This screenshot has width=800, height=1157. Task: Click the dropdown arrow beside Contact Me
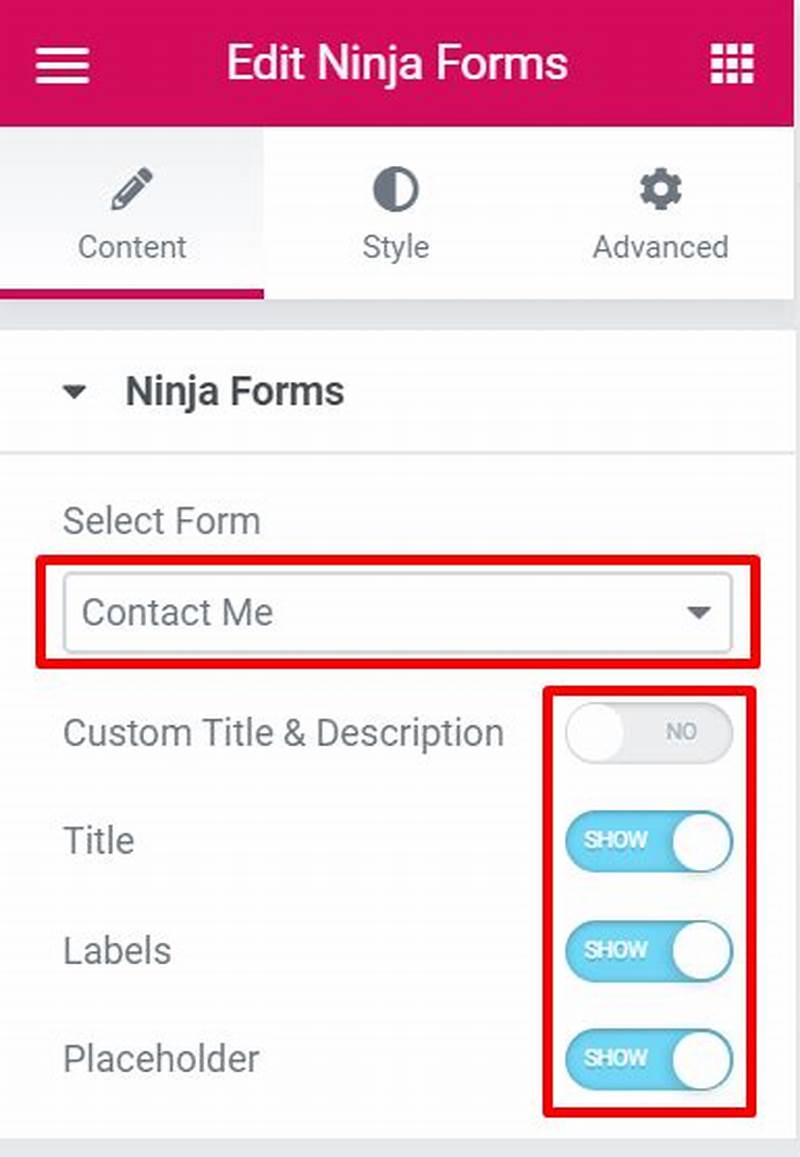(x=700, y=613)
